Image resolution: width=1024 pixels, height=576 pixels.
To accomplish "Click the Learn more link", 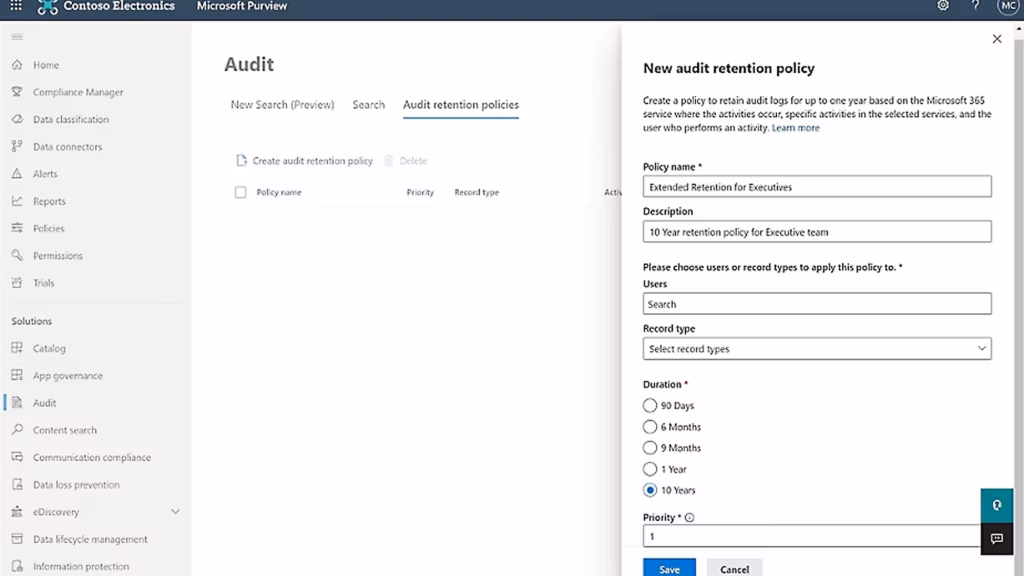I will click(795, 127).
